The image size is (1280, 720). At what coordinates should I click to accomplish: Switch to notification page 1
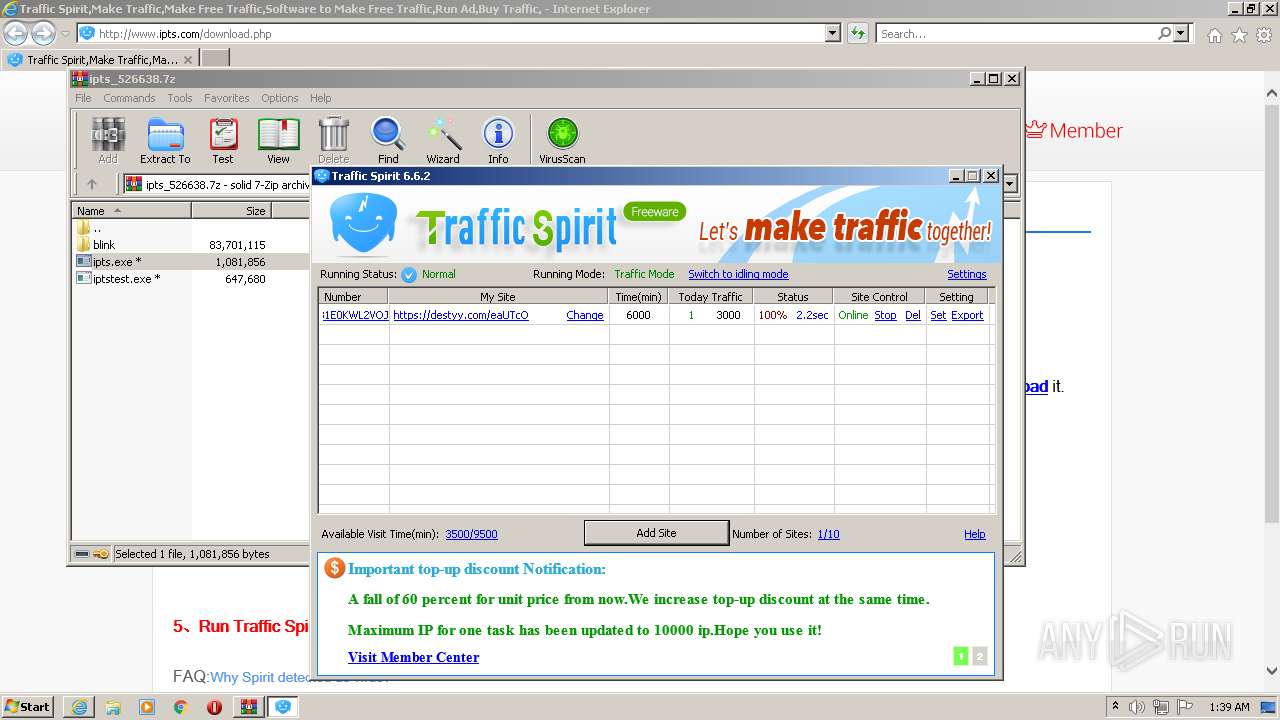(961, 656)
